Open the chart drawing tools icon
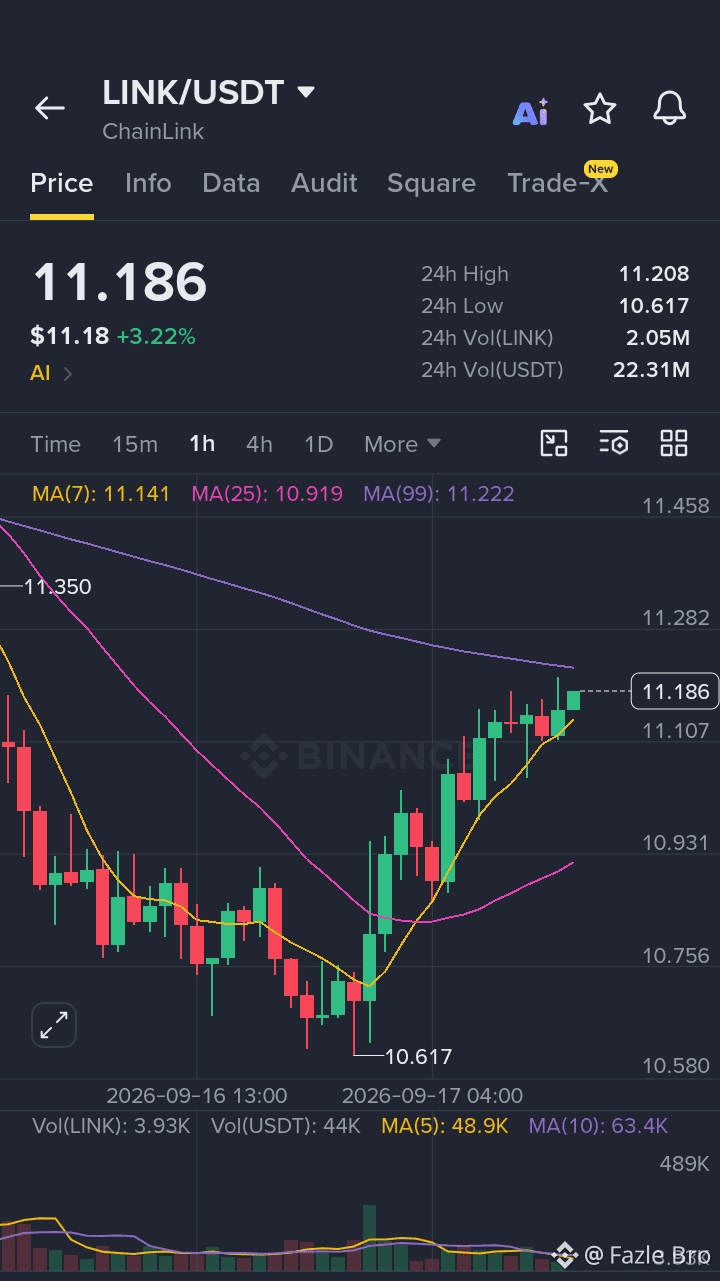This screenshot has width=720, height=1281. tap(554, 443)
